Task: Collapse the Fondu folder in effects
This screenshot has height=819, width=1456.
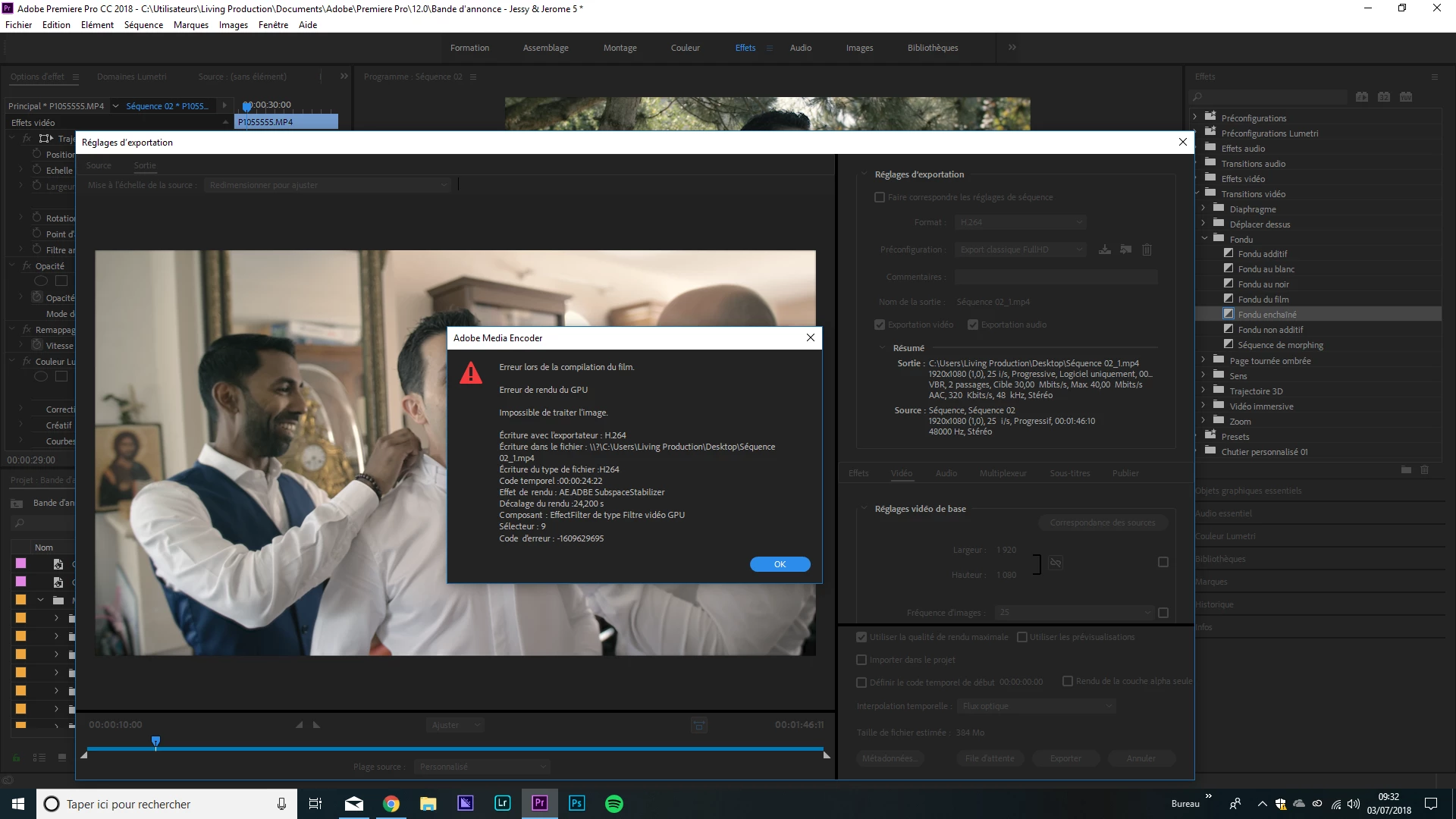Action: point(1204,239)
